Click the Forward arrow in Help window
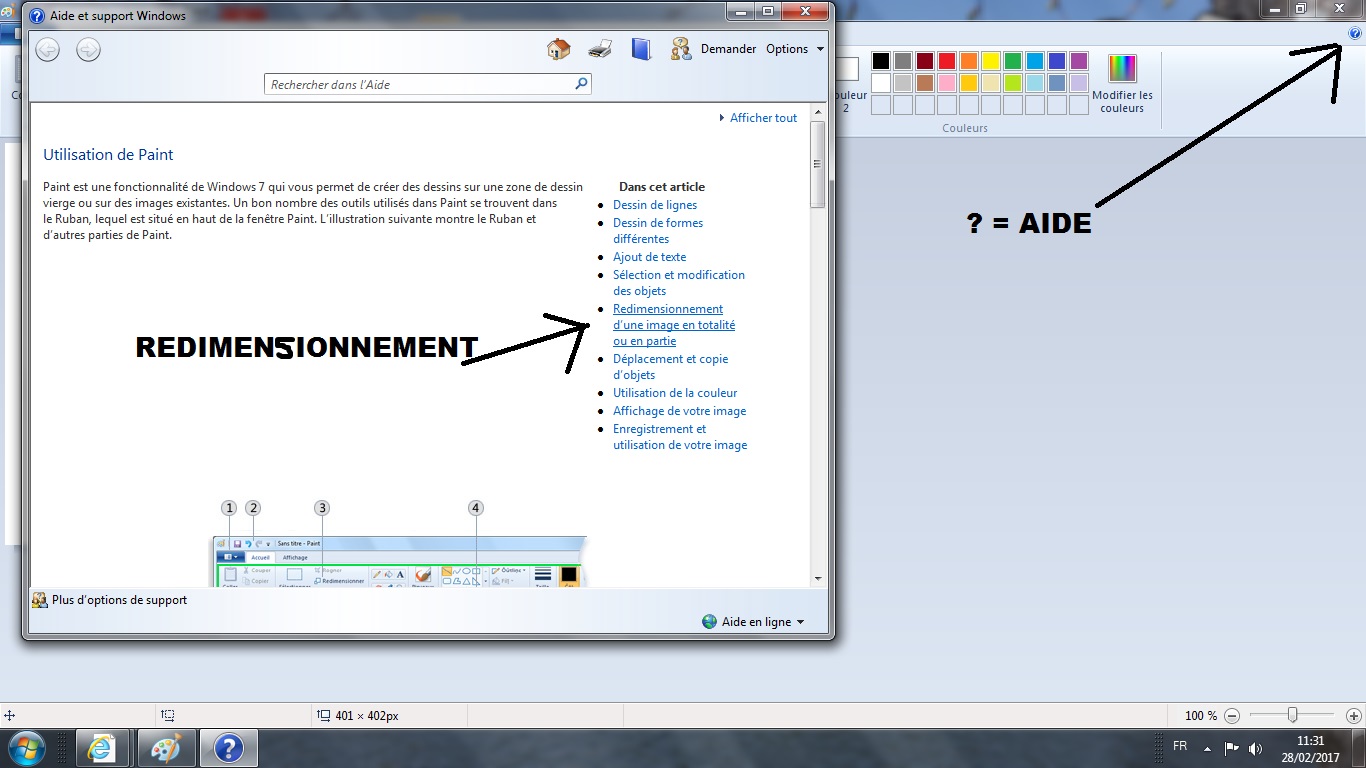Image resolution: width=1366 pixels, height=768 pixels. click(88, 49)
